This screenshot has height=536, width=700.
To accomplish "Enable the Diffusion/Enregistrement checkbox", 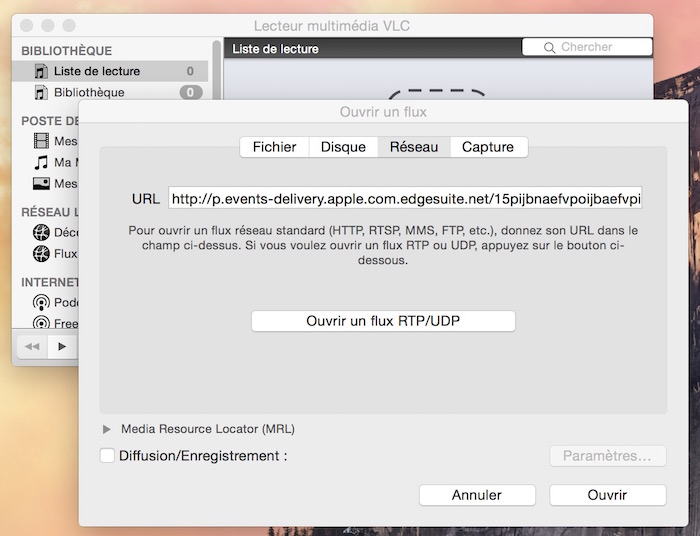I will (107, 456).
